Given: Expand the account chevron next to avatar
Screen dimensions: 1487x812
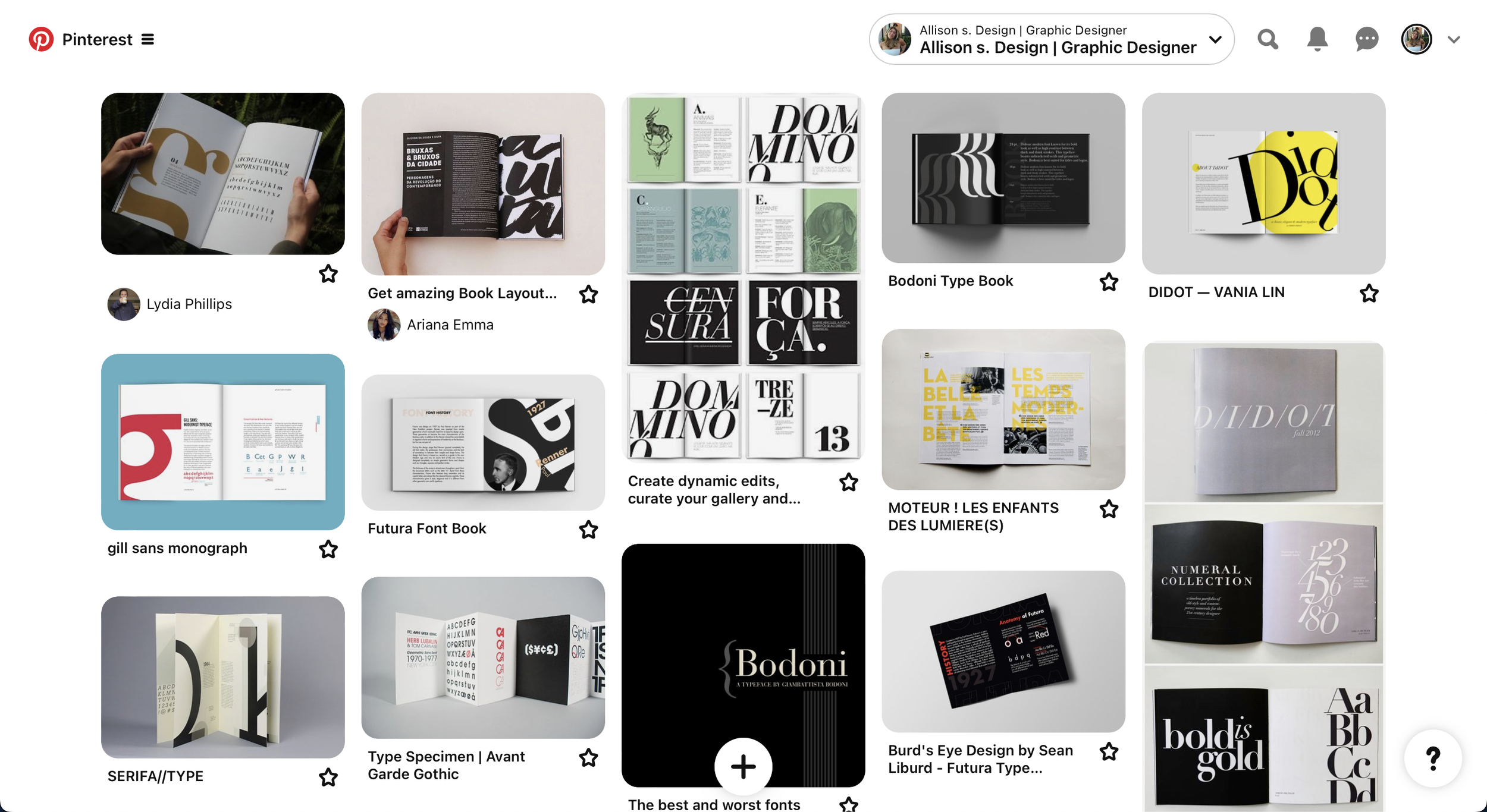Looking at the screenshot, I should (1454, 40).
